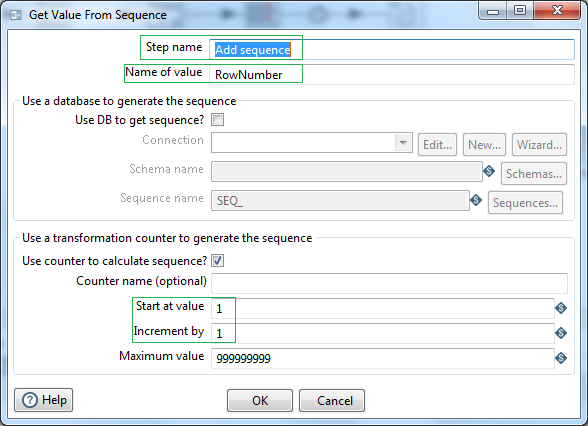The height and width of the screenshot is (426, 588).
Task: Dismiss the dialog with Cancel
Action: pos(332,400)
